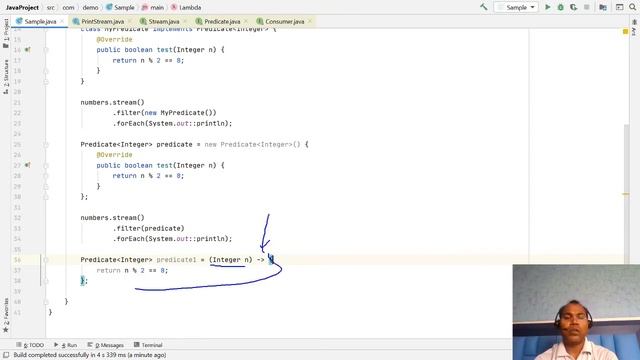This screenshot has height=360, width=640.
Task: Click the override gutter icon on line 16
Action: [27, 50]
